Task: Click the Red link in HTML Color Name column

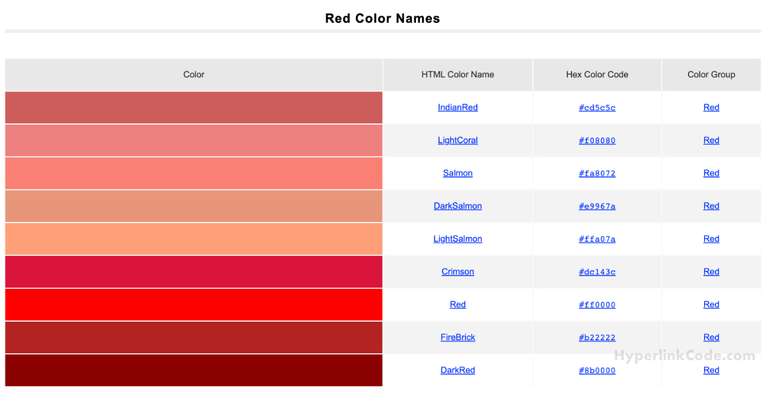Action: click(457, 304)
